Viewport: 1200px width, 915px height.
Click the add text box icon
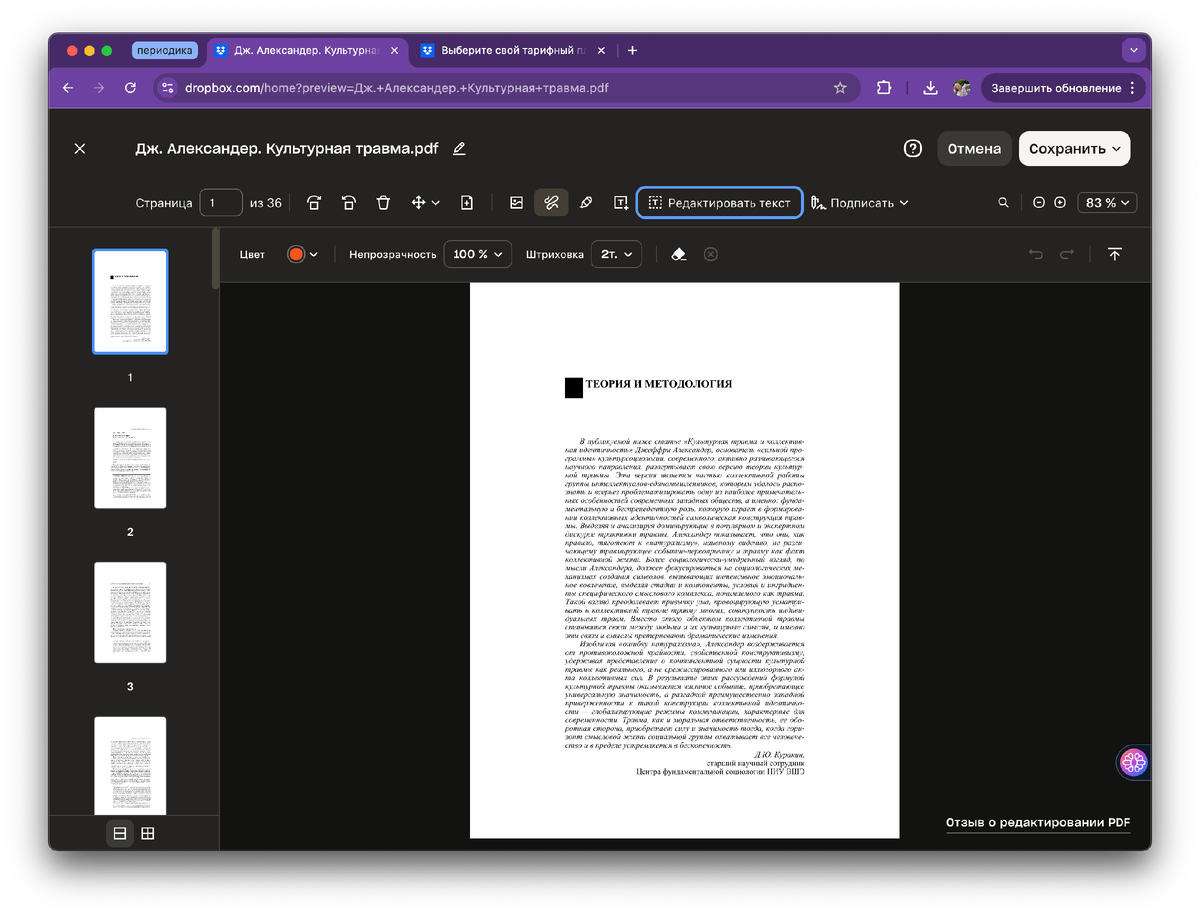pos(620,202)
